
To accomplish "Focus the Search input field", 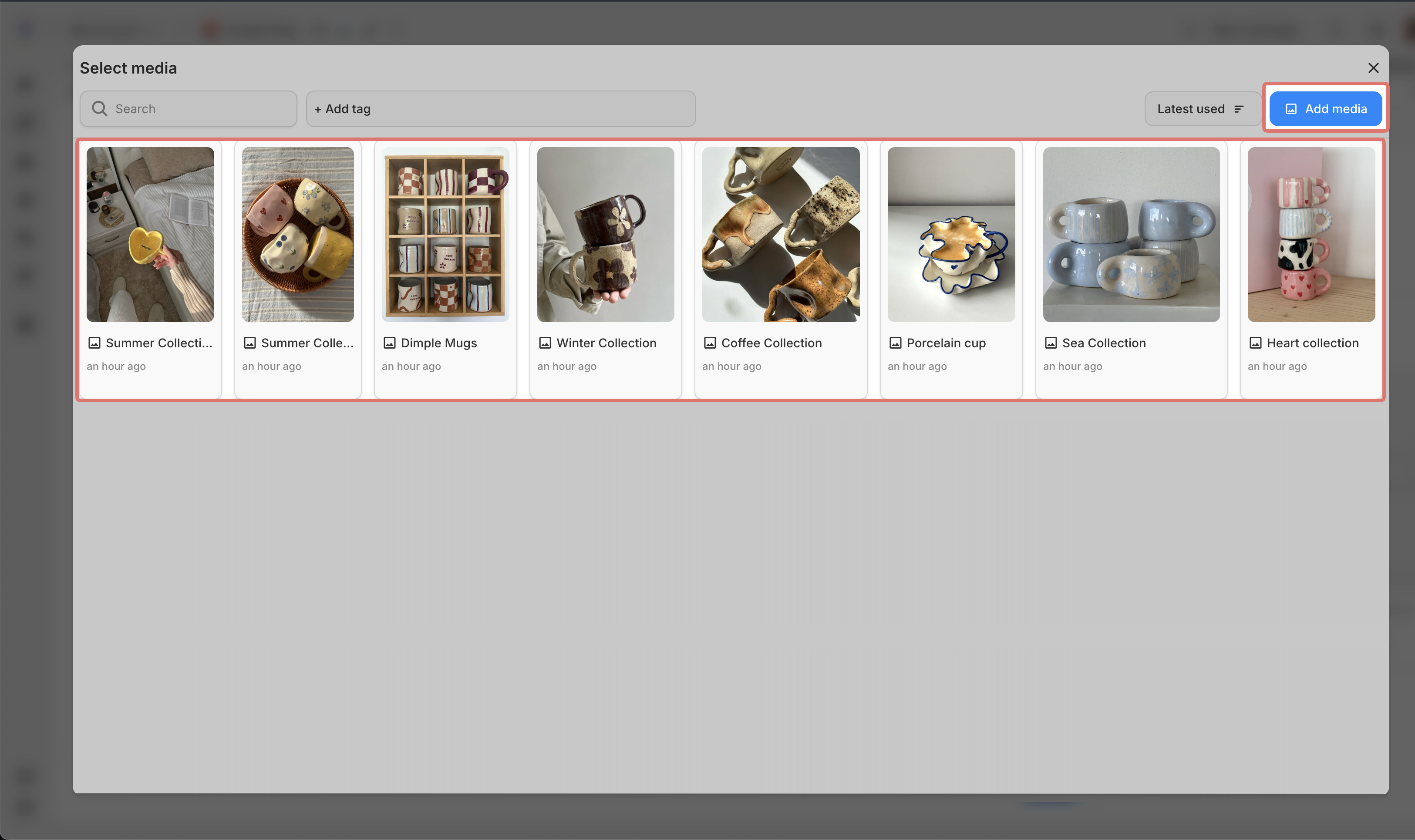I will [198, 109].
